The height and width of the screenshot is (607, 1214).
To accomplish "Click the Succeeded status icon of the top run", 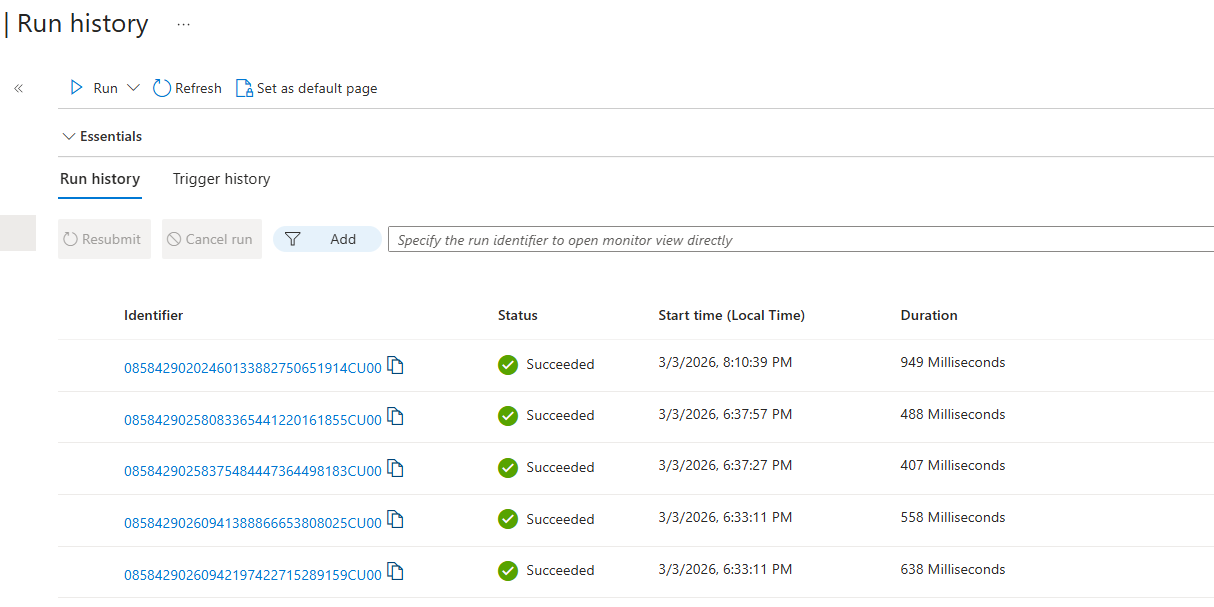I will [x=508, y=365].
